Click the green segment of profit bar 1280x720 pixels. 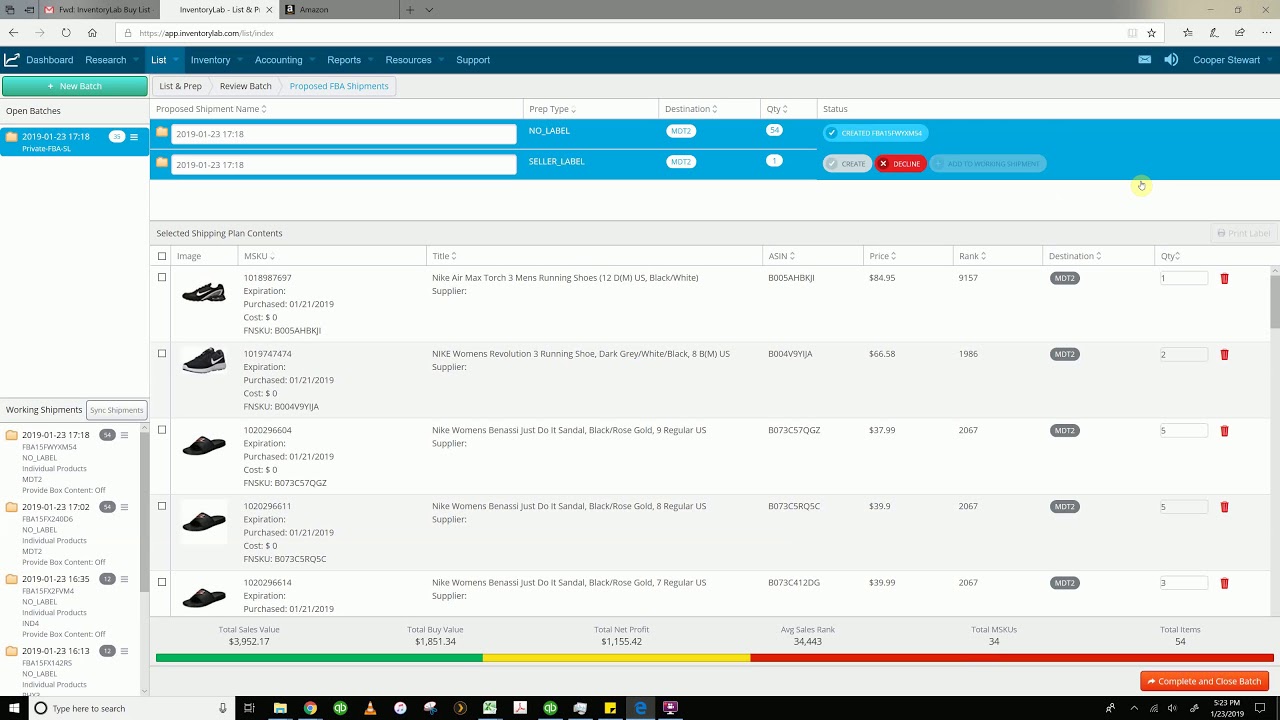click(319, 658)
